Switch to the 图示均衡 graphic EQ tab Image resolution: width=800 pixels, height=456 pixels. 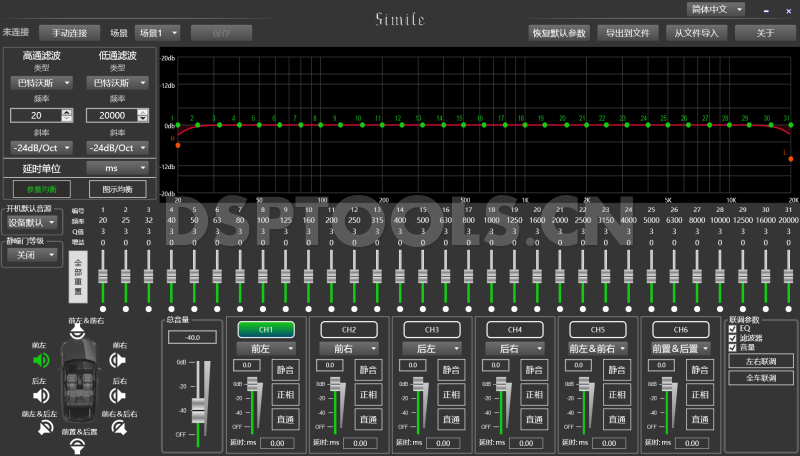(117, 188)
